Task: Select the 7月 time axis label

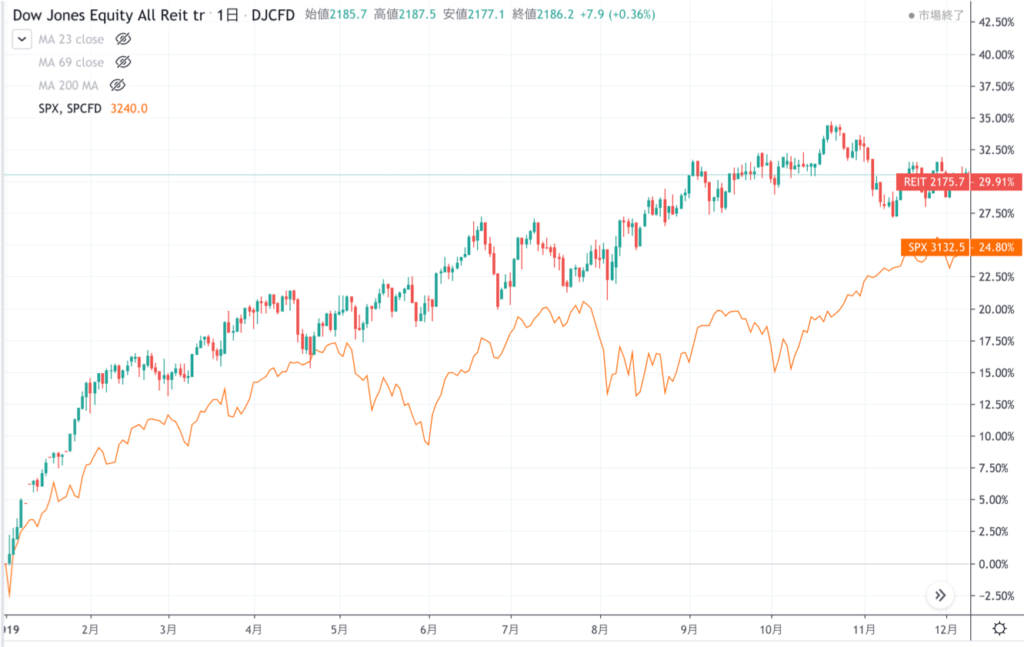Action: click(x=510, y=629)
